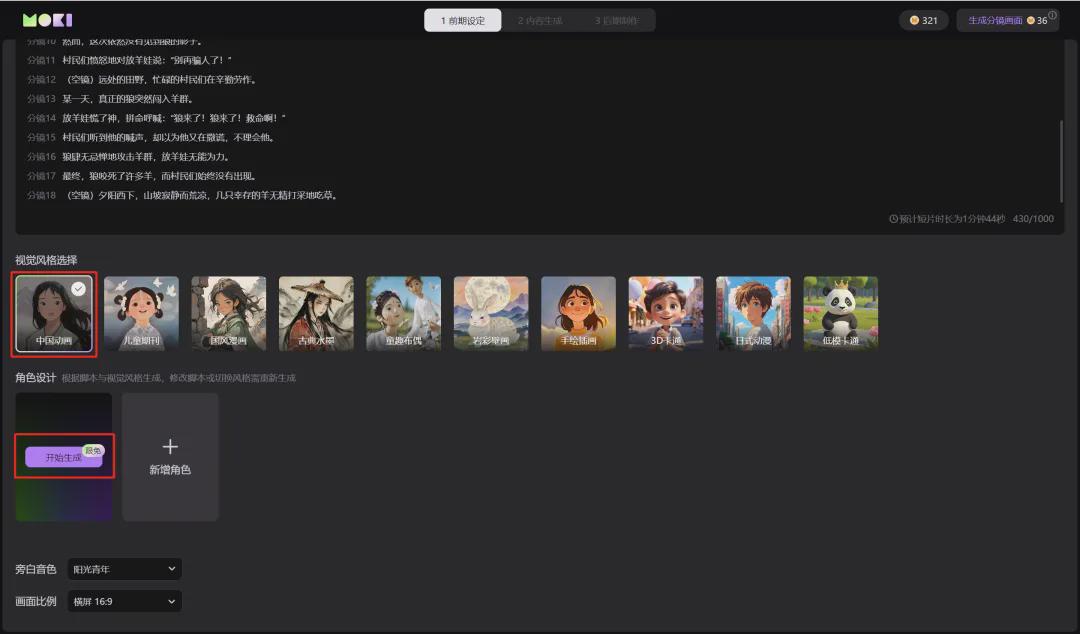
Task: Open the 画面比例 aspect ratio dropdown
Action: tap(123, 601)
